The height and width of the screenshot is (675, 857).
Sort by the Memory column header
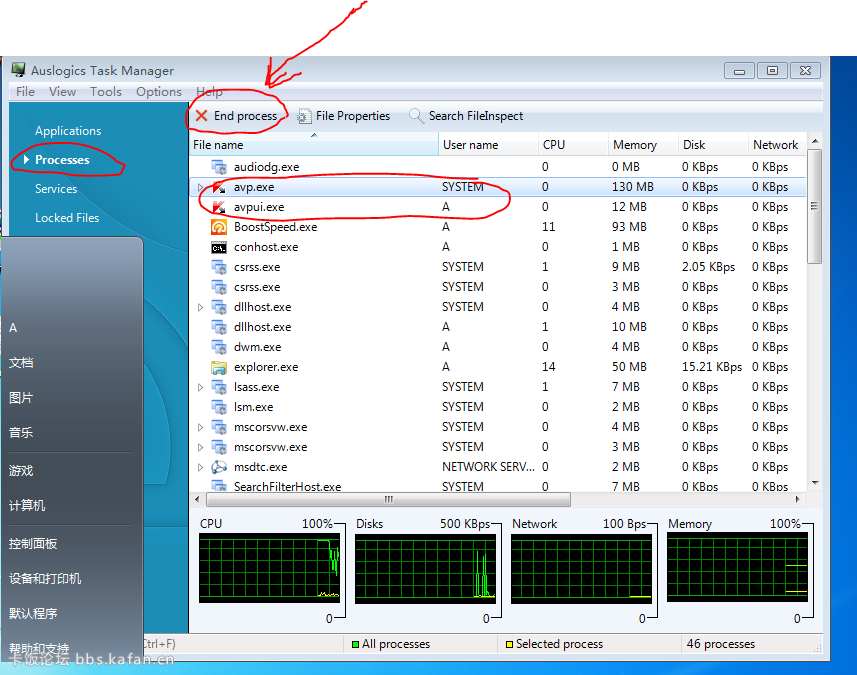643,145
